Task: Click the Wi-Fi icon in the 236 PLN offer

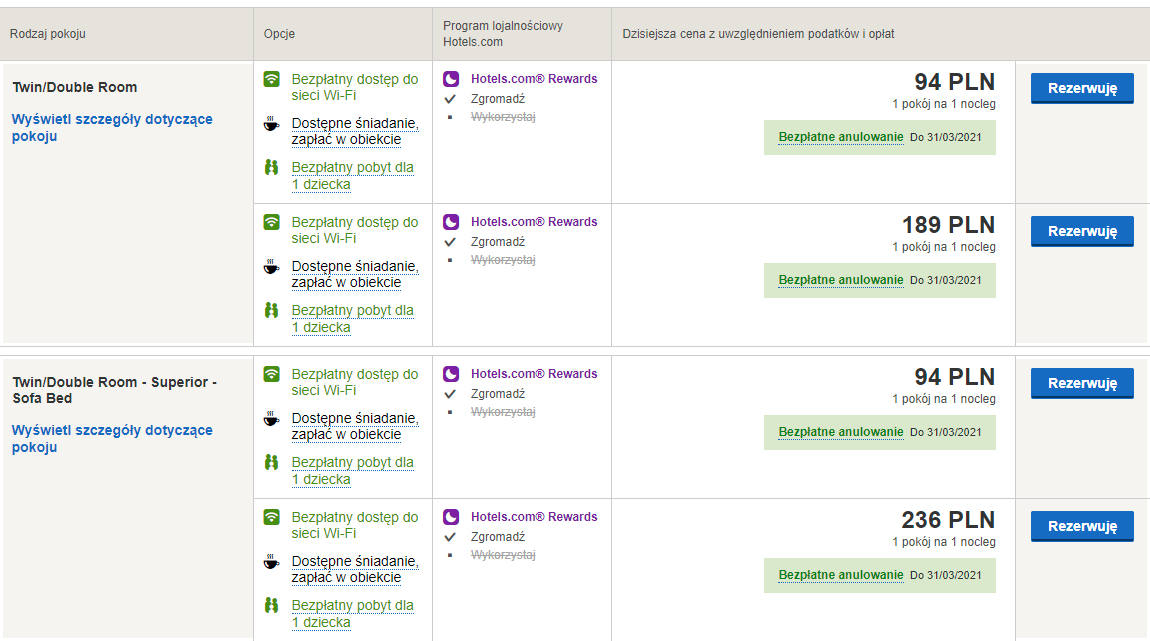Action: 271,517
